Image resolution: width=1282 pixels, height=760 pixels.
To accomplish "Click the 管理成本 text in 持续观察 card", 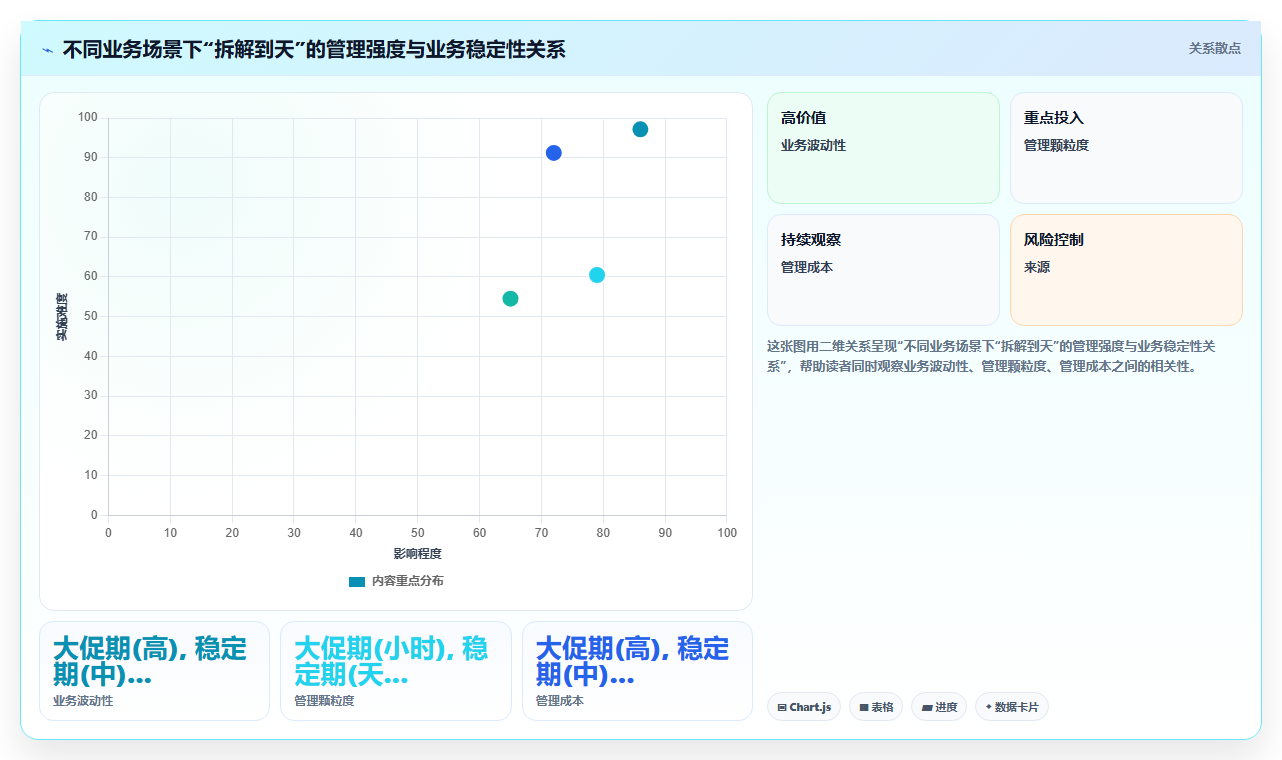I will tap(807, 267).
